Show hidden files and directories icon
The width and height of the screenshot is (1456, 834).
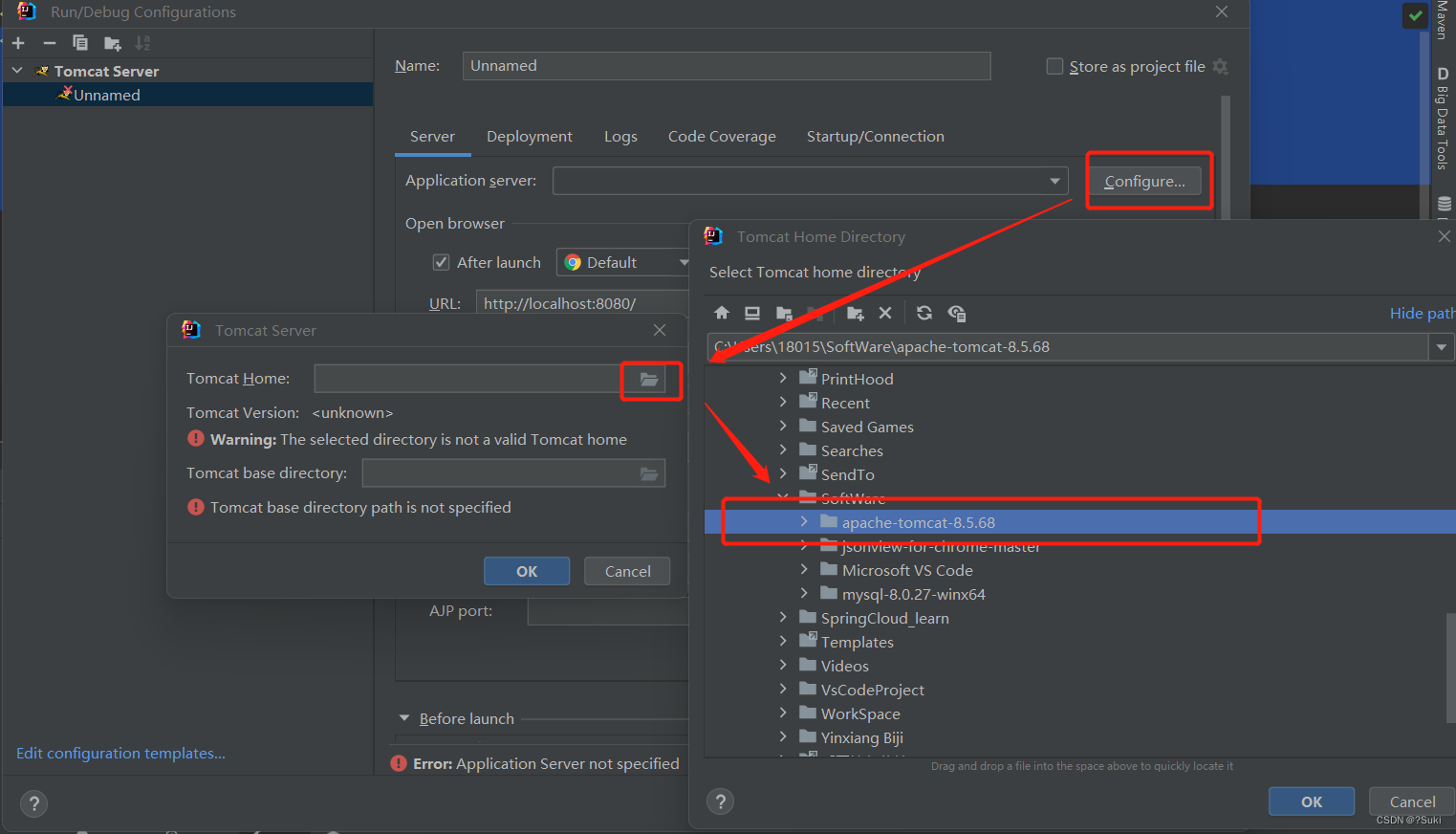tap(956, 313)
